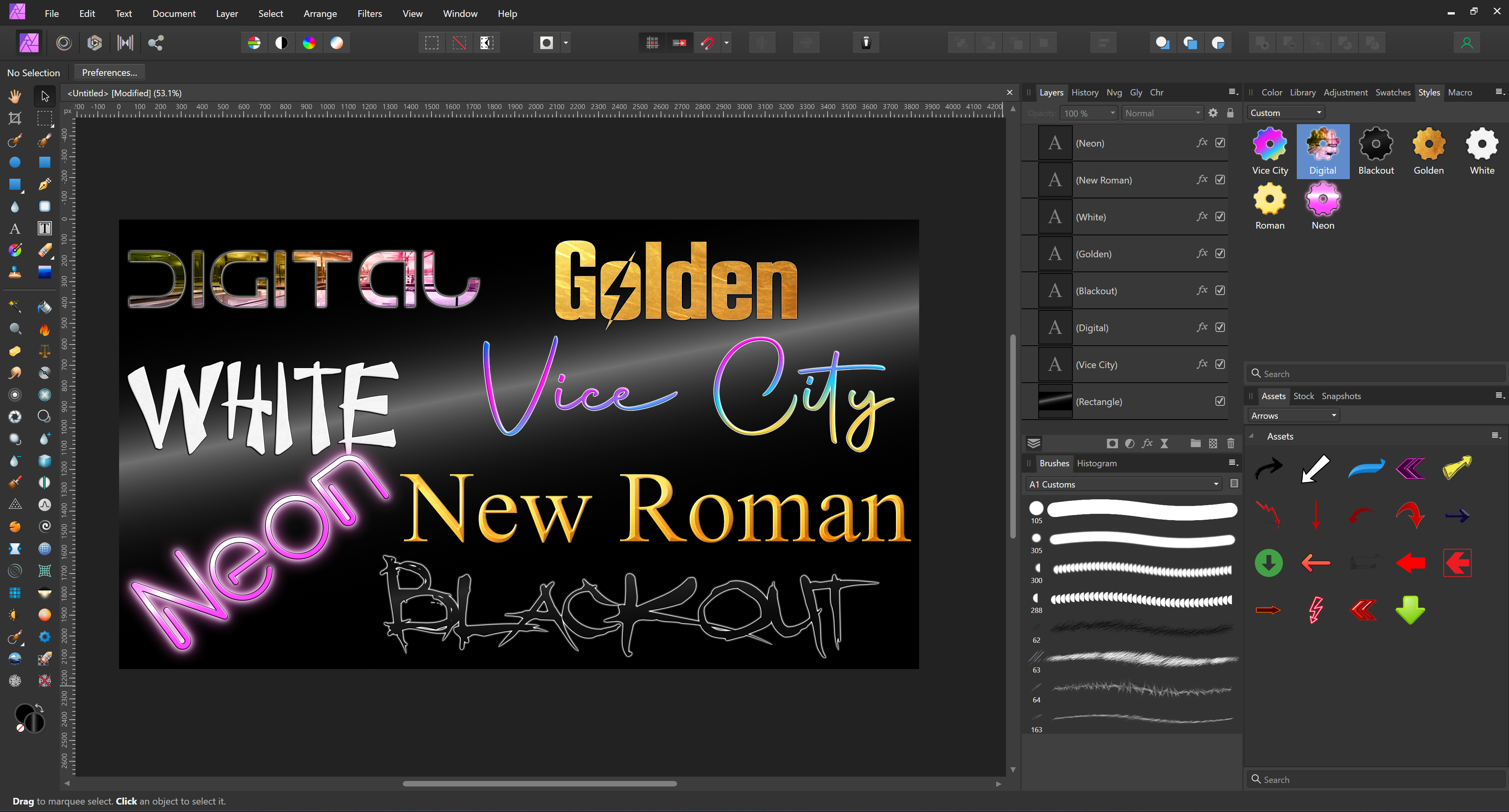Open fx settings on the (Golden) layer

(1202, 253)
